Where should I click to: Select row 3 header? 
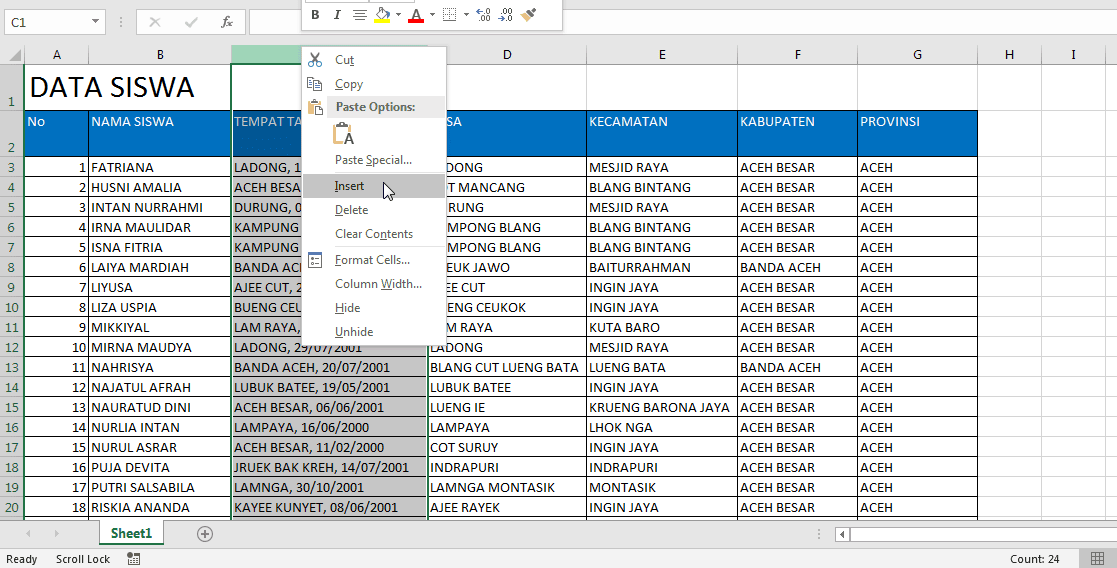[11, 167]
